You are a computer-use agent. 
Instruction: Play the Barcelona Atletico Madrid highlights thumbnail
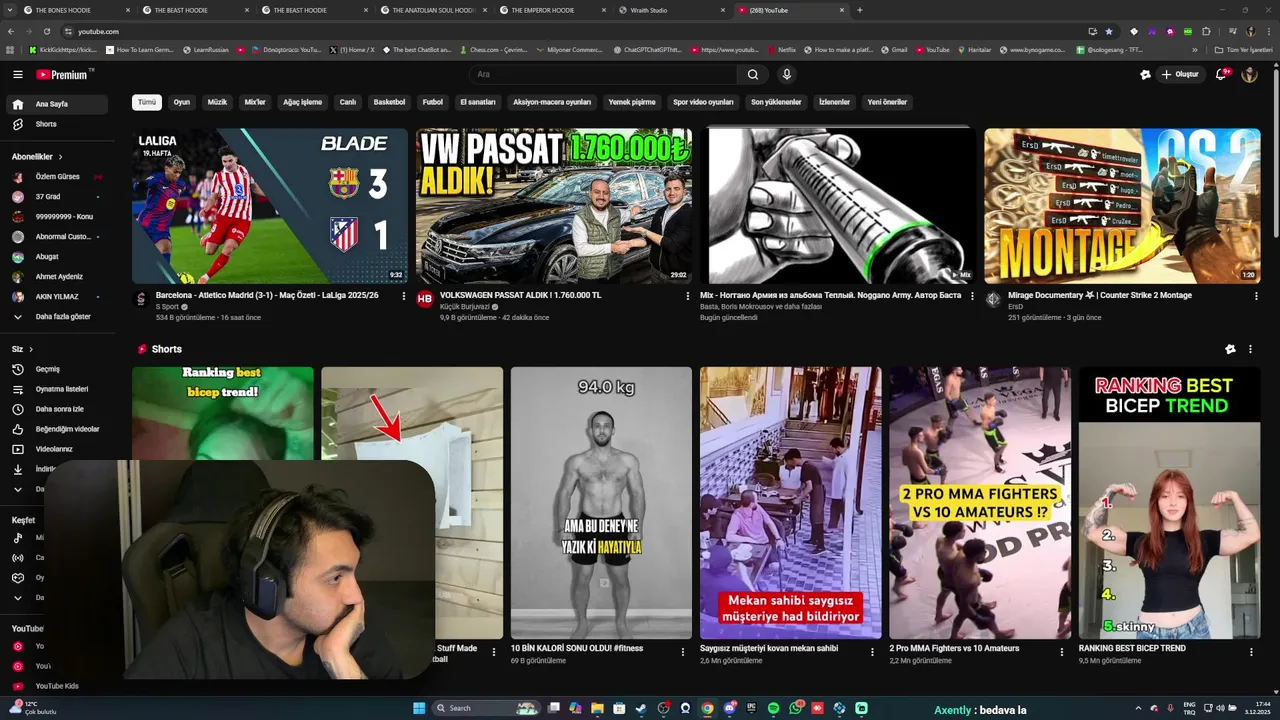click(x=270, y=206)
